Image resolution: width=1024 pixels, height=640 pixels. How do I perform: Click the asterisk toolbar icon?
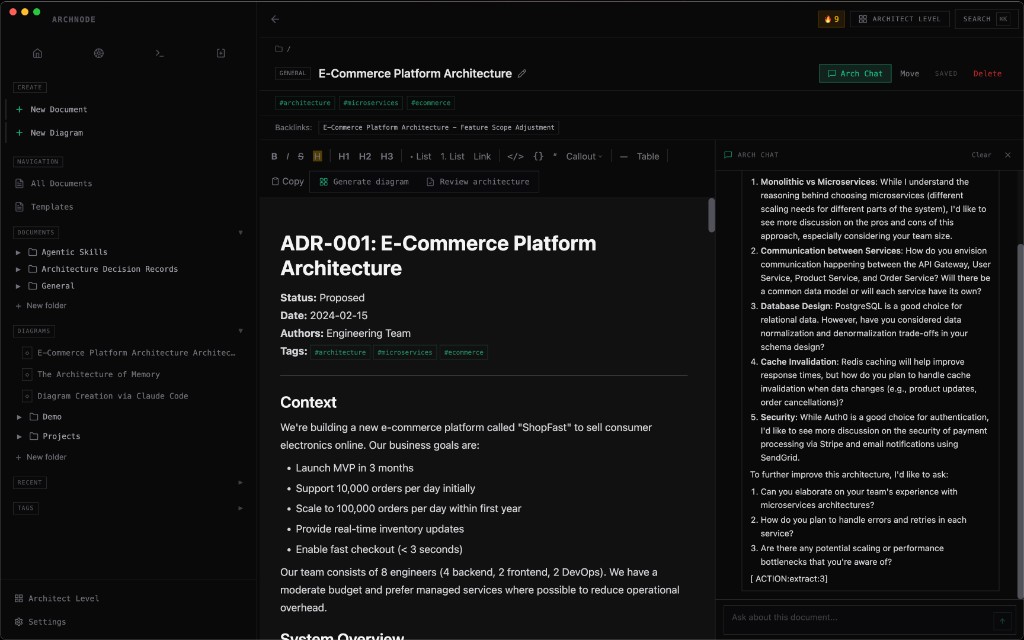(555, 157)
